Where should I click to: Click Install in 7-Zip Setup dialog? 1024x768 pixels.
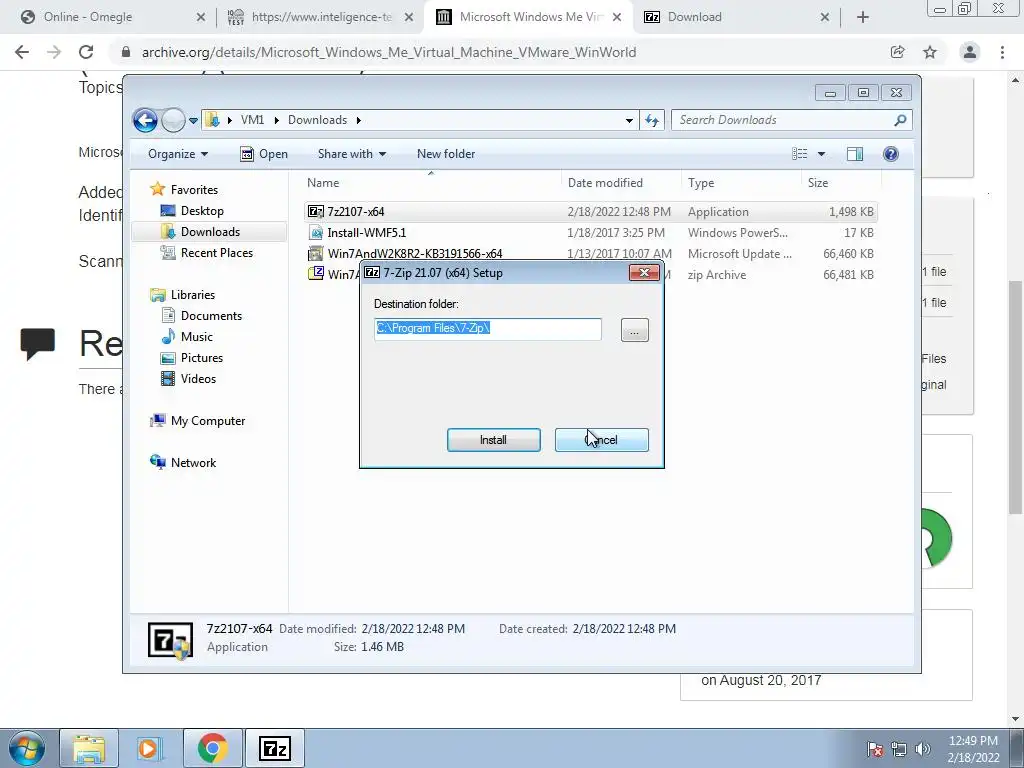[493, 440]
